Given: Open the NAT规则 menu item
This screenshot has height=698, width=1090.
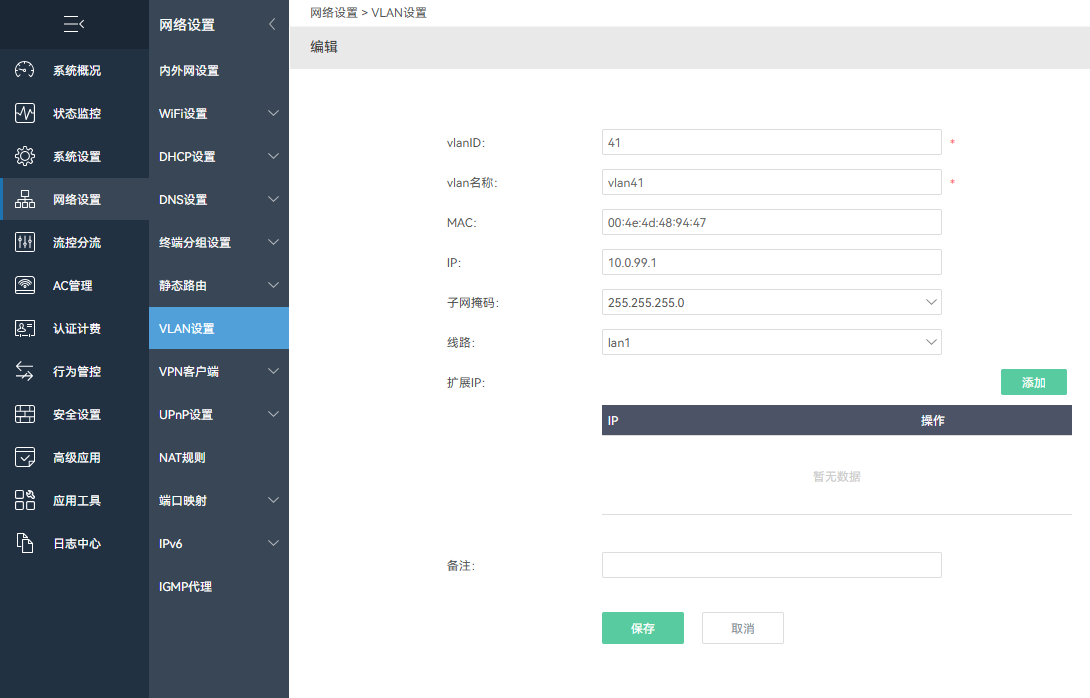Looking at the screenshot, I should click(182, 458).
